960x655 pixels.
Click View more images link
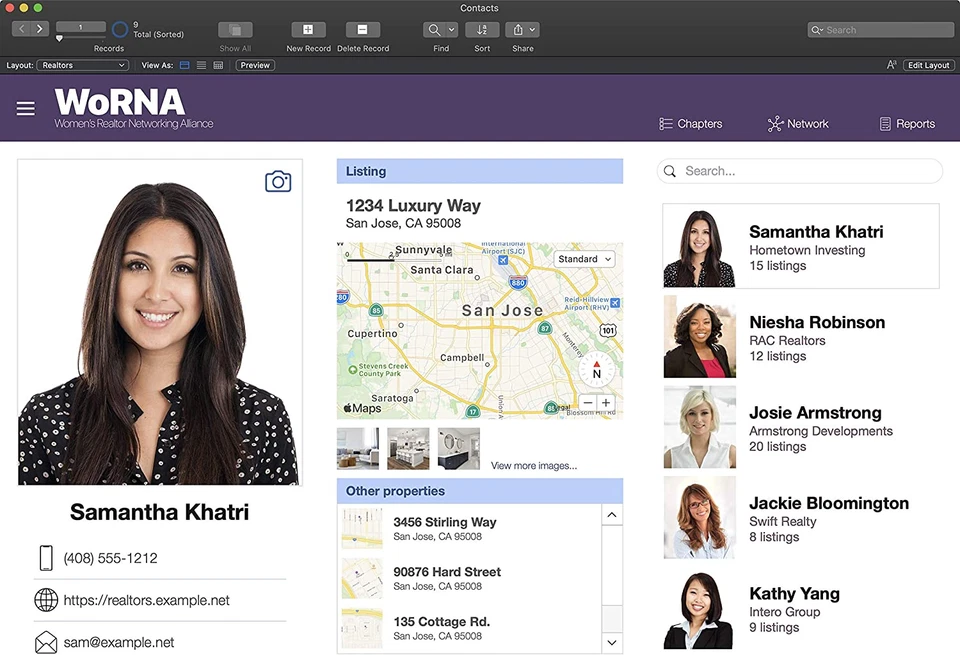coord(534,466)
